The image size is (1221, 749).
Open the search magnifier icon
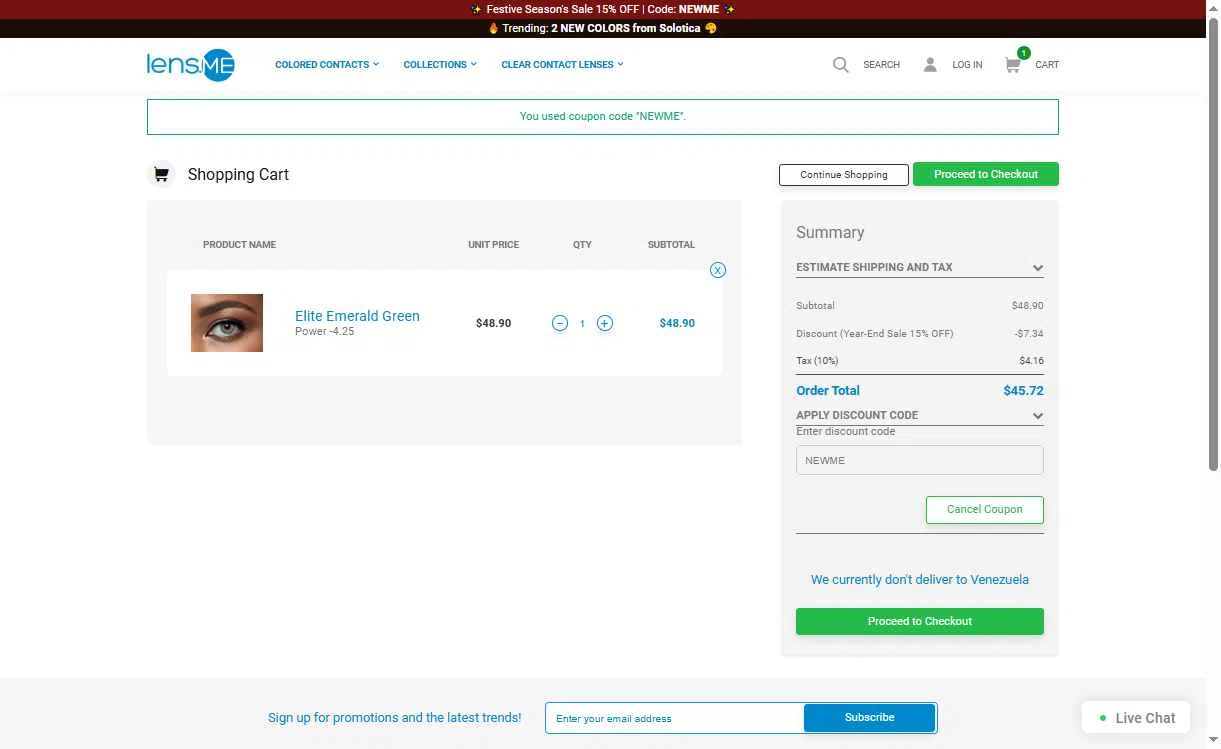pyautogui.click(x=841, y=65)
